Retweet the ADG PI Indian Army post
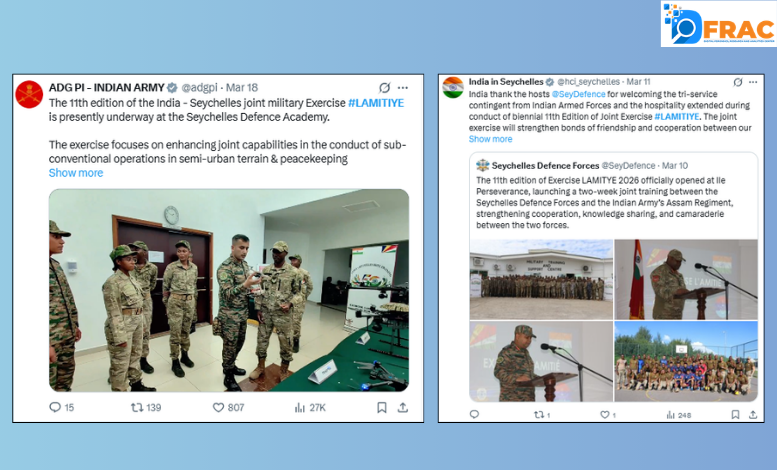The height and width of the screenshot is (470, 777). coord(137,408)
